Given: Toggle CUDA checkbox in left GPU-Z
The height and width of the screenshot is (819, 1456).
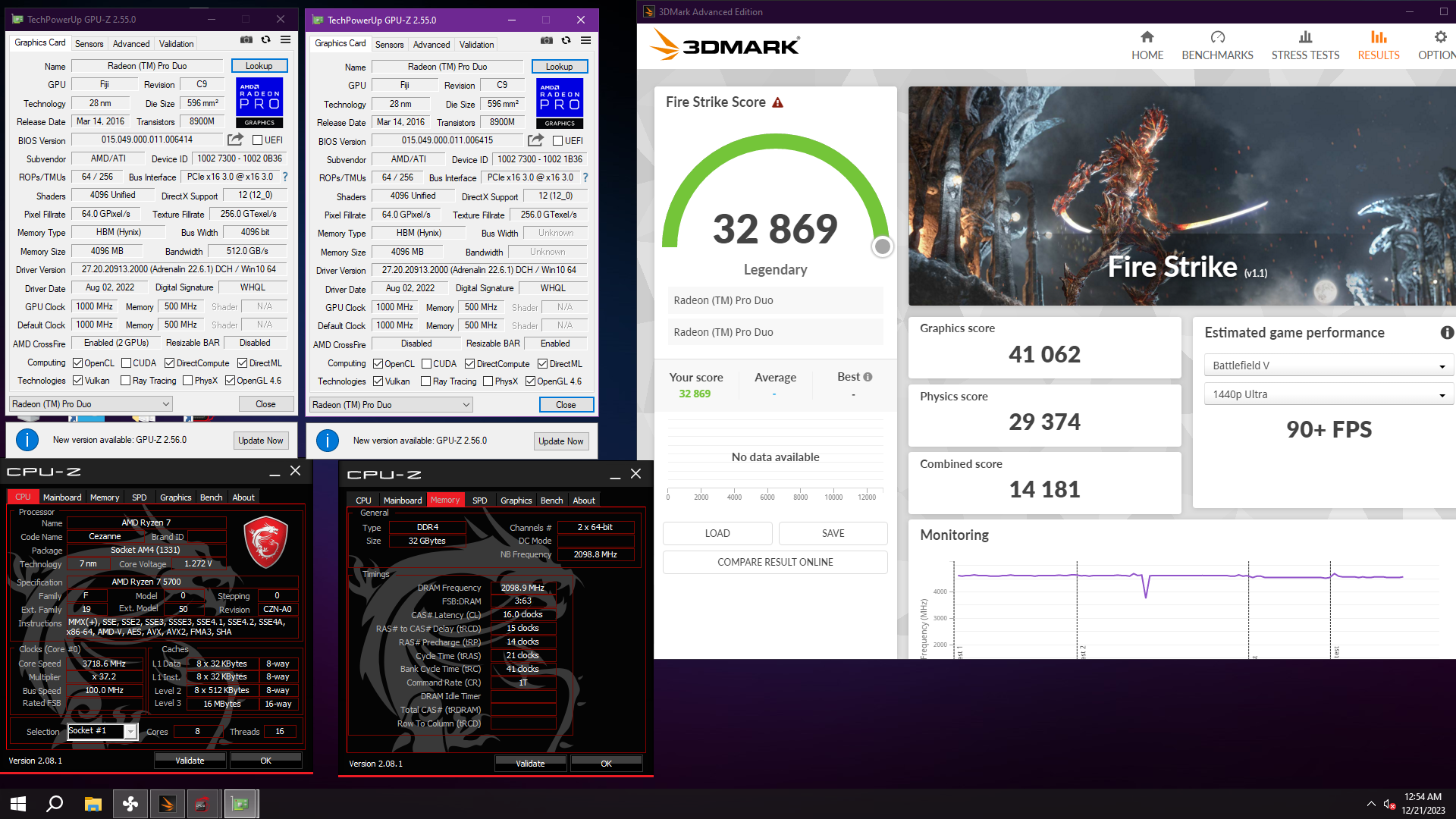Looking at the screenshot, I should pyautogui.click(x=126, y=363).
